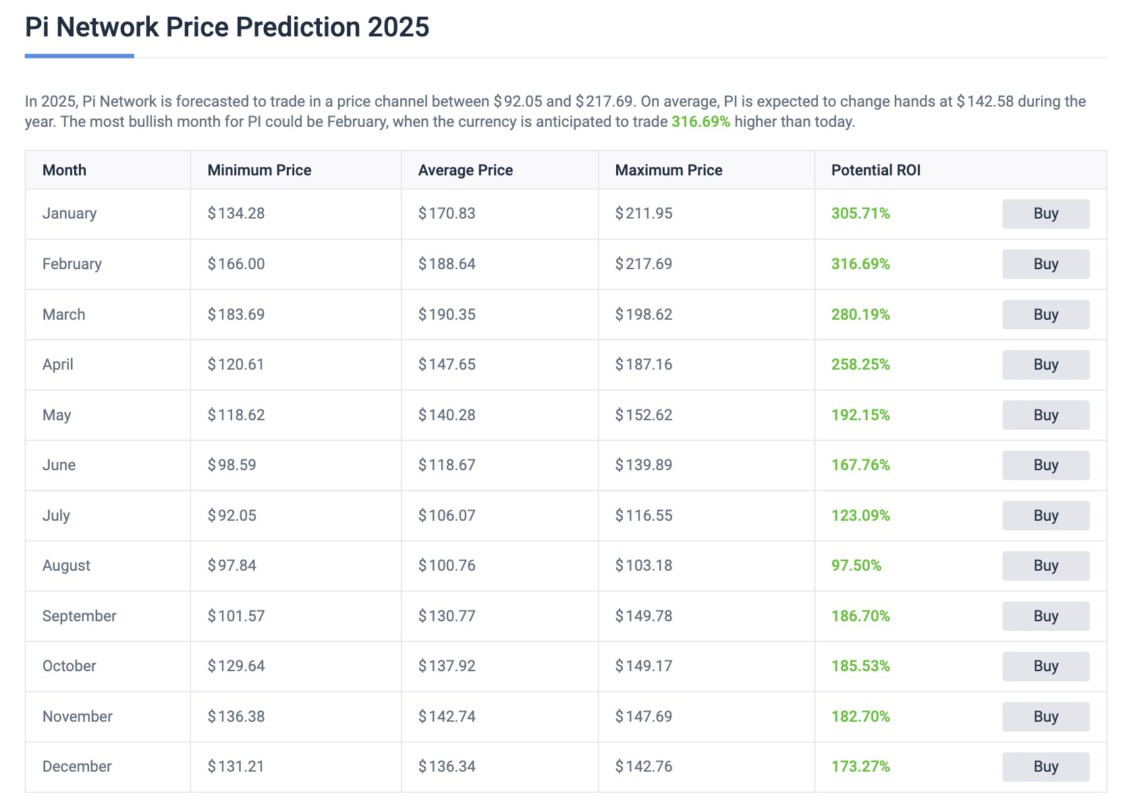Click the Month column header

(64, 170)
